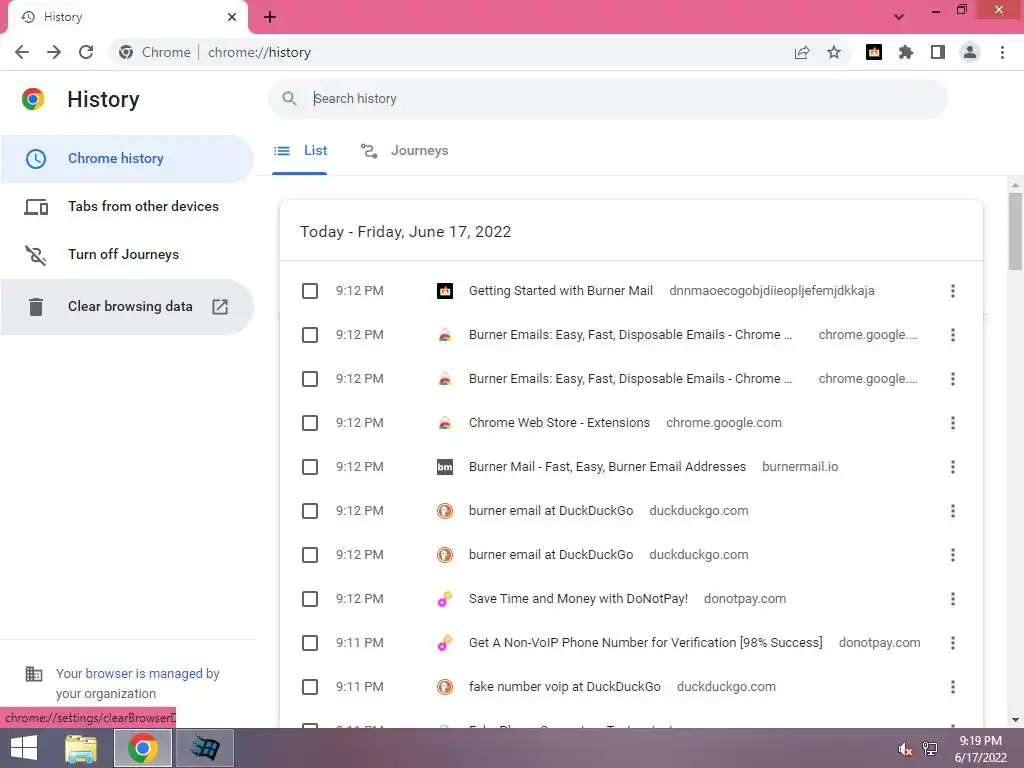Image resolution: width=1024 pixels, height=768 pixels.
Task: Open actions menu for burnermail.io entry
Action: click(x=953, y=467)
